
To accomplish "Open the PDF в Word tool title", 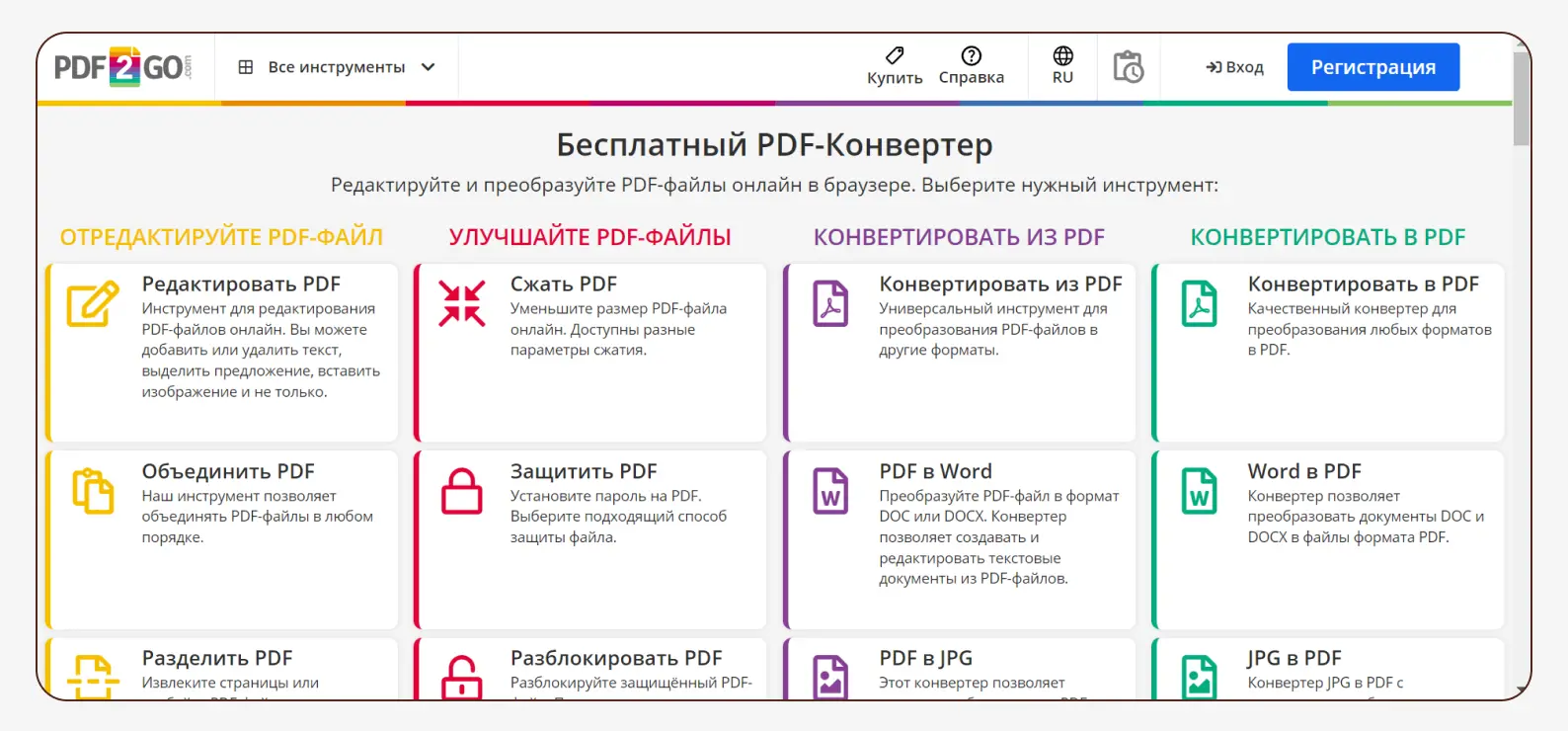I will (936, 472).
